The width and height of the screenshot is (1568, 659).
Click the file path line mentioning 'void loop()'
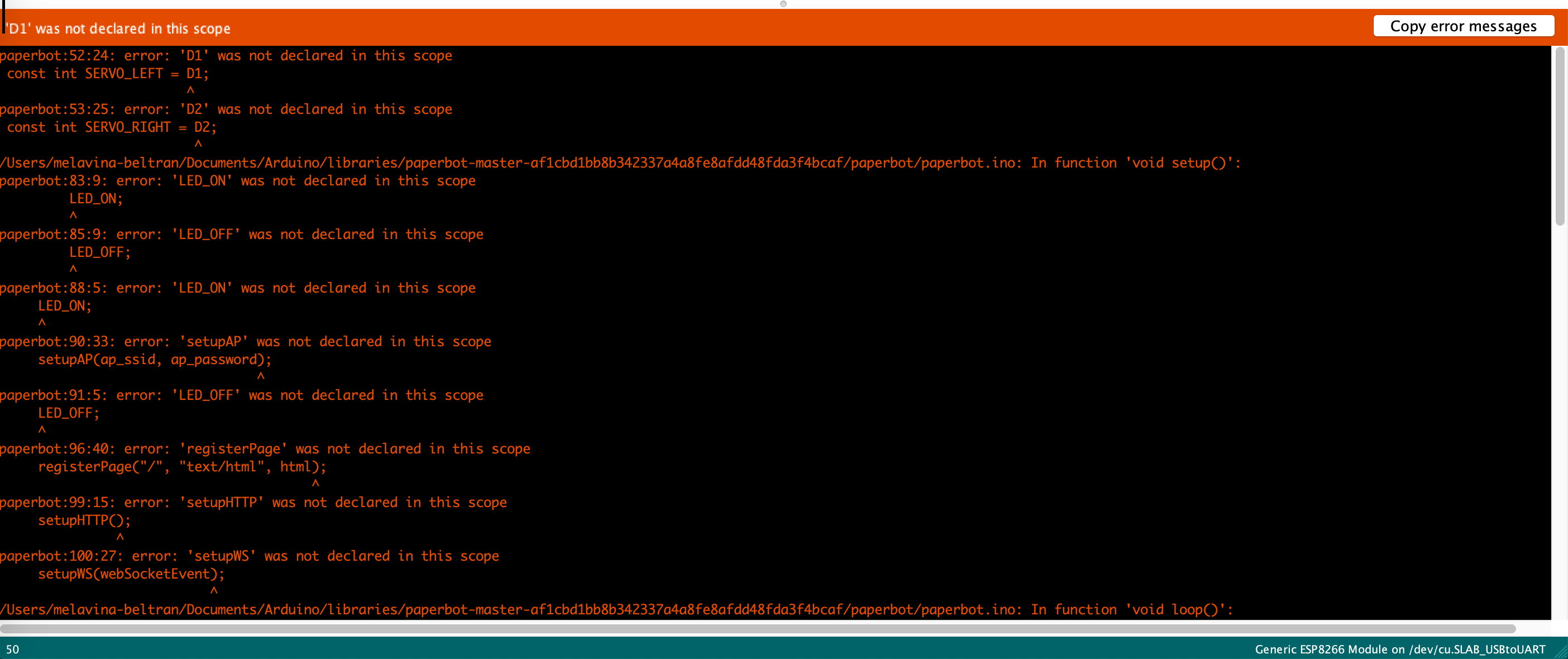pyautogui.click(x=616, y=609)
